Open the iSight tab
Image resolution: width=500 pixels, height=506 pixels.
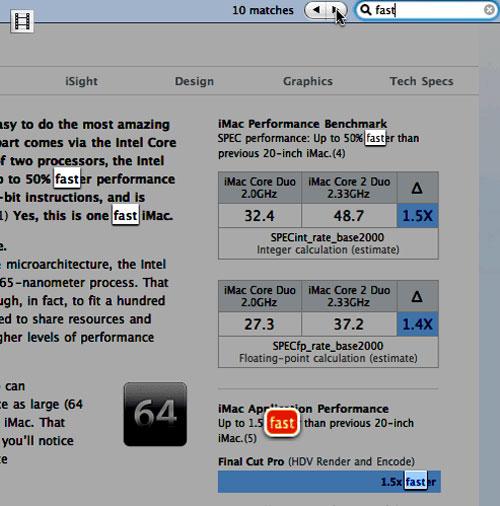tap(81, 81)
